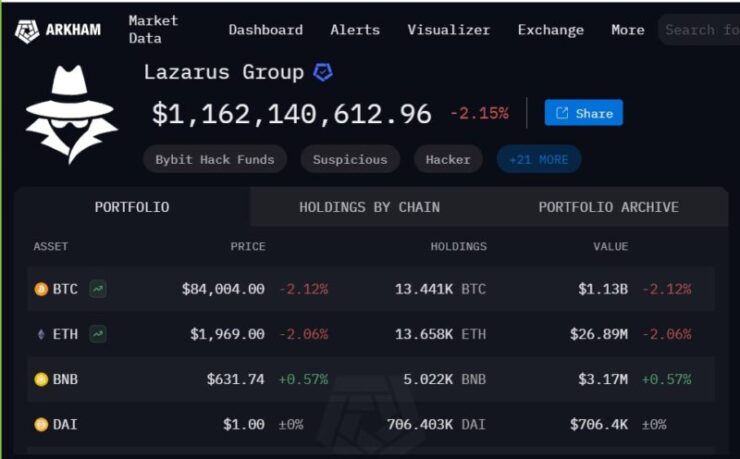The image size is (740, 459).
Task: Switch to Holdings By Chain tab
Action: coord(370,207)
